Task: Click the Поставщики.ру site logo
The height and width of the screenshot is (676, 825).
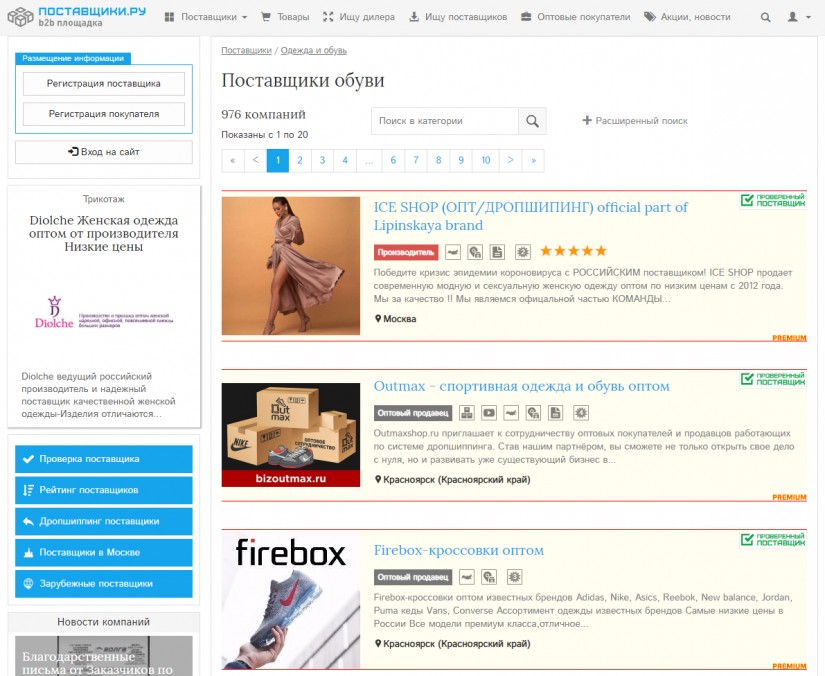Action: point(77,16)
